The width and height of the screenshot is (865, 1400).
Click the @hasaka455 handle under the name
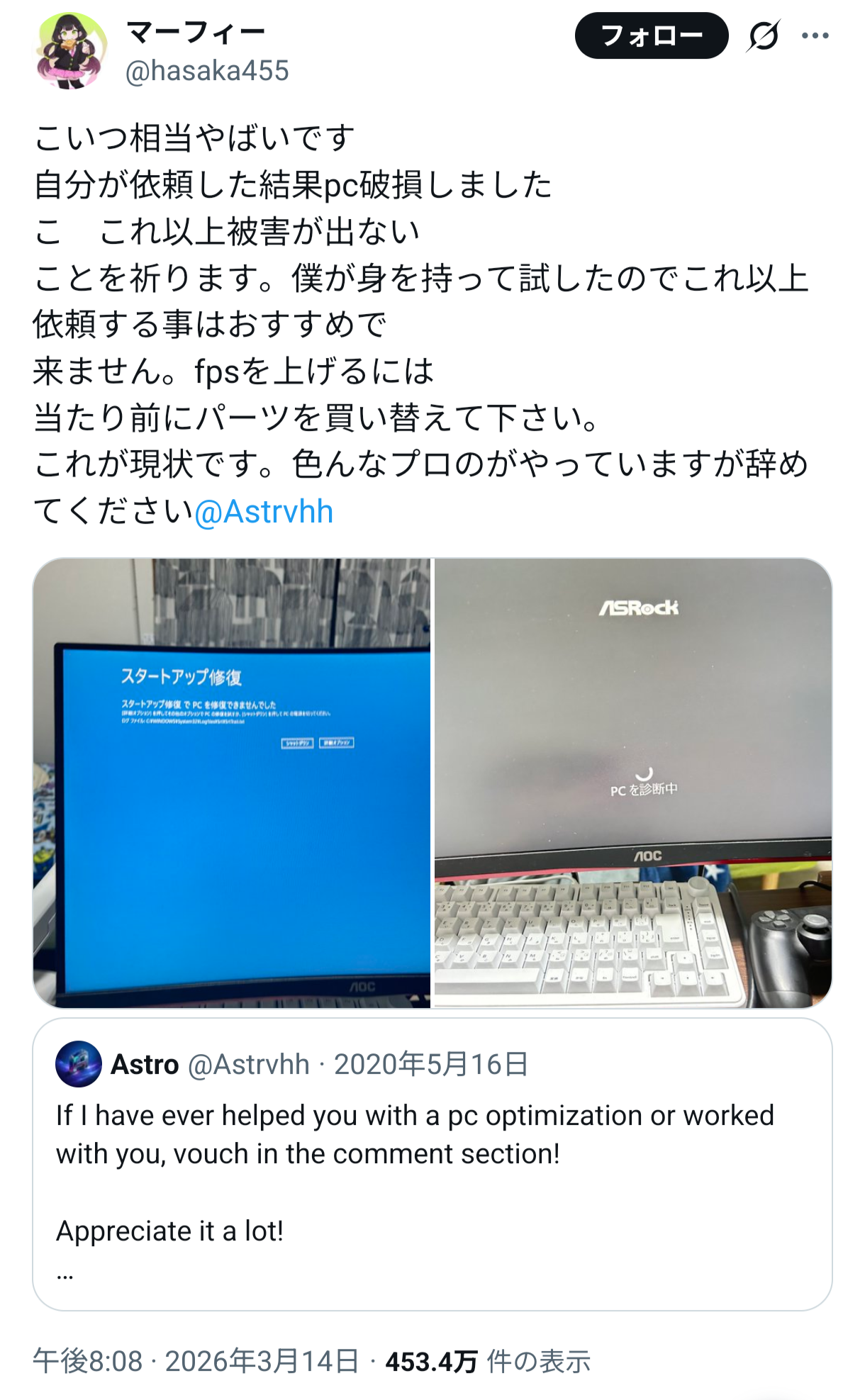click(x=207, y=71)
